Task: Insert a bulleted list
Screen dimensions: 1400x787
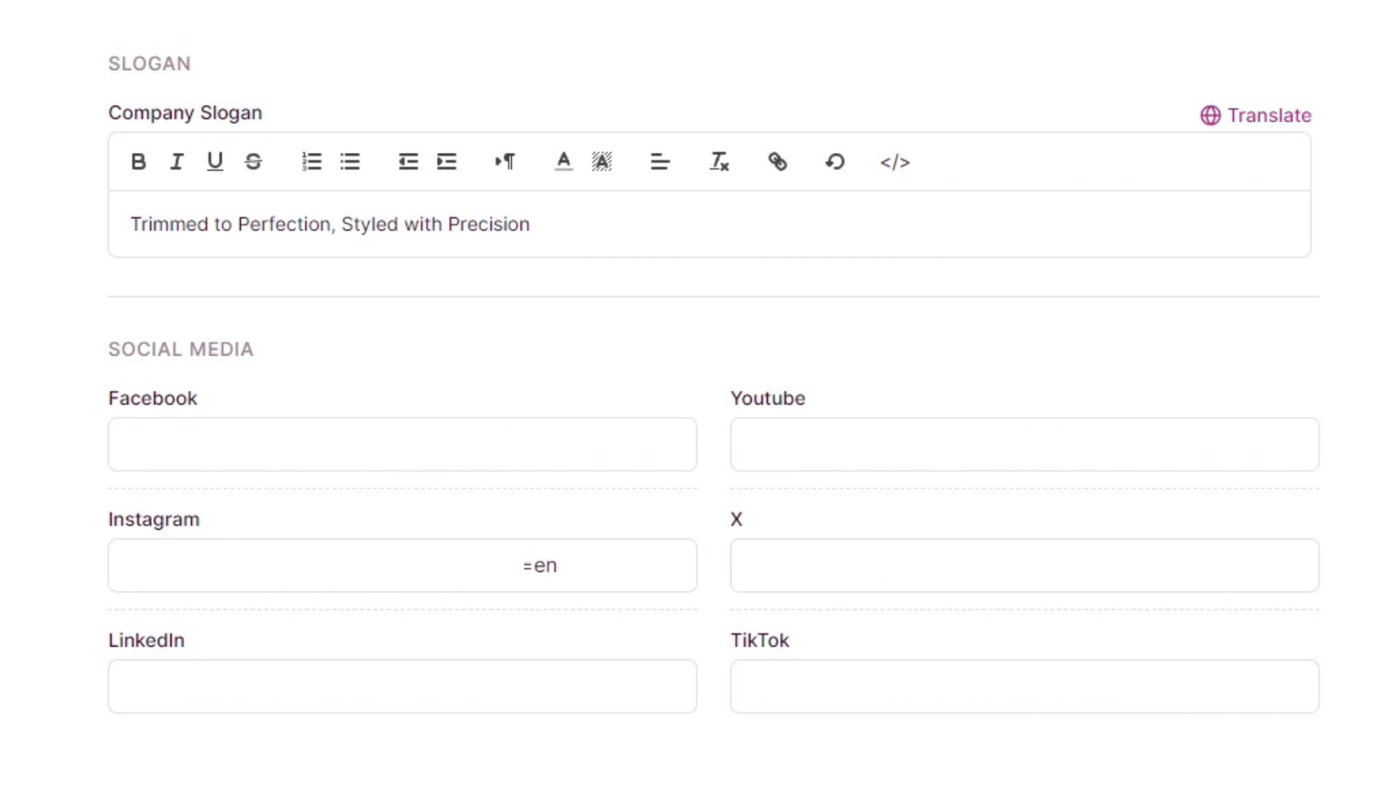Action: point(350,162)
